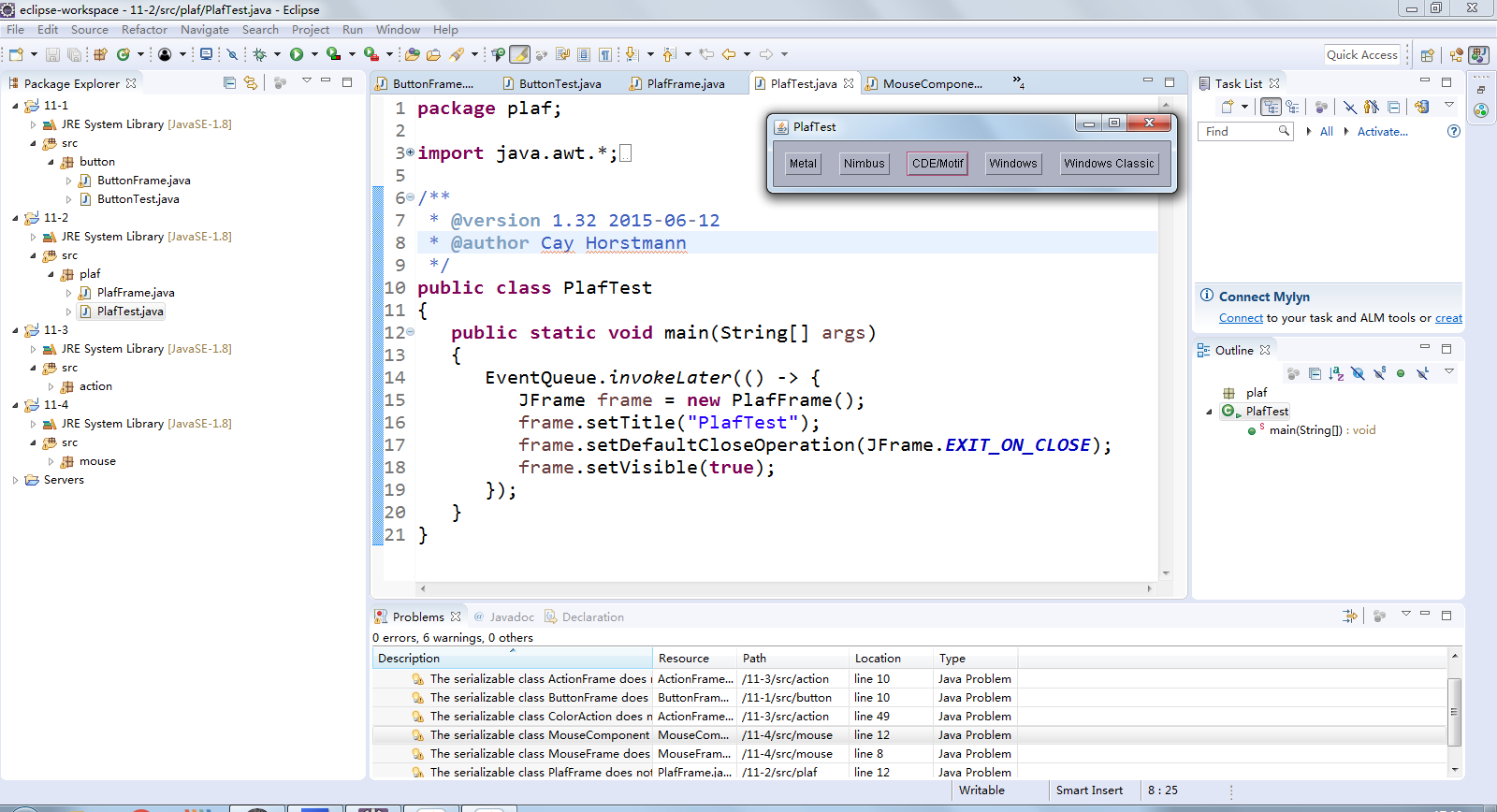
Task: Click the Connect link under Connect Mylyn
Action: [x=1241, y=318]
